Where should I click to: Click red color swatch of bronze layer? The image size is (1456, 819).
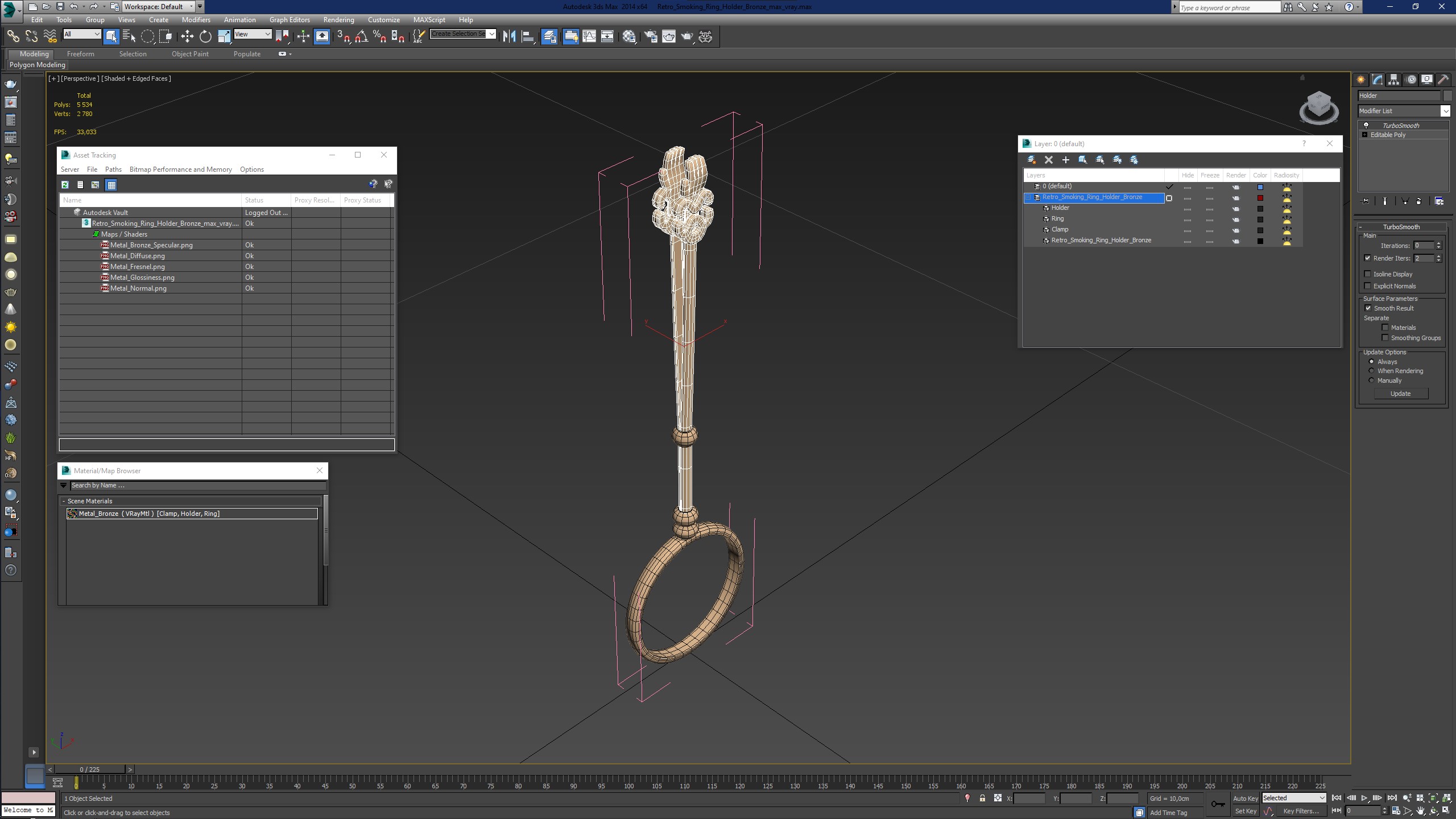click(1260, 198)
